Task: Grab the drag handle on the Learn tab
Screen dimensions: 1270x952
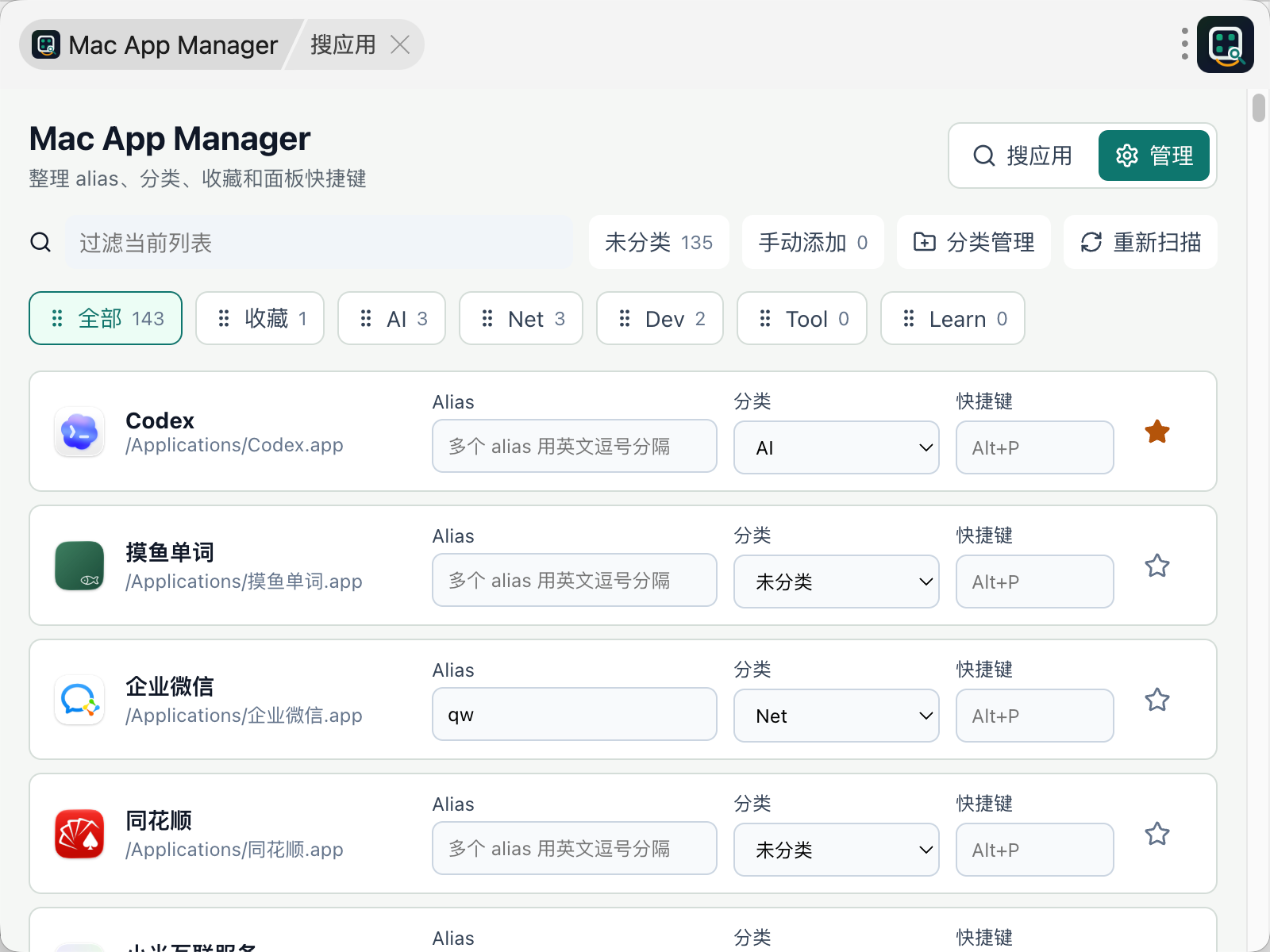Action: point(909,318)
